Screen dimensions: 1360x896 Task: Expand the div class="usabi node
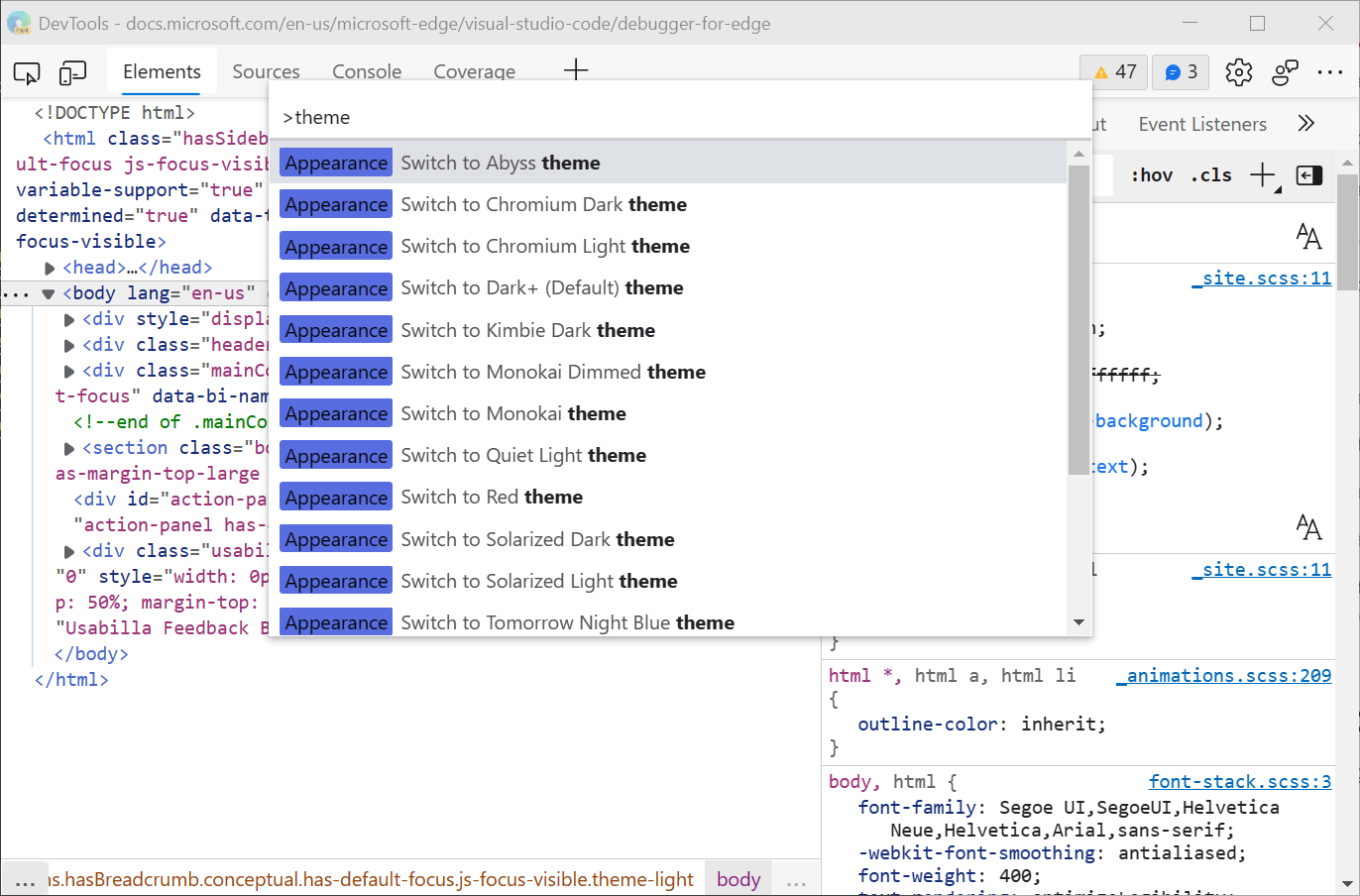pos(69,551)
